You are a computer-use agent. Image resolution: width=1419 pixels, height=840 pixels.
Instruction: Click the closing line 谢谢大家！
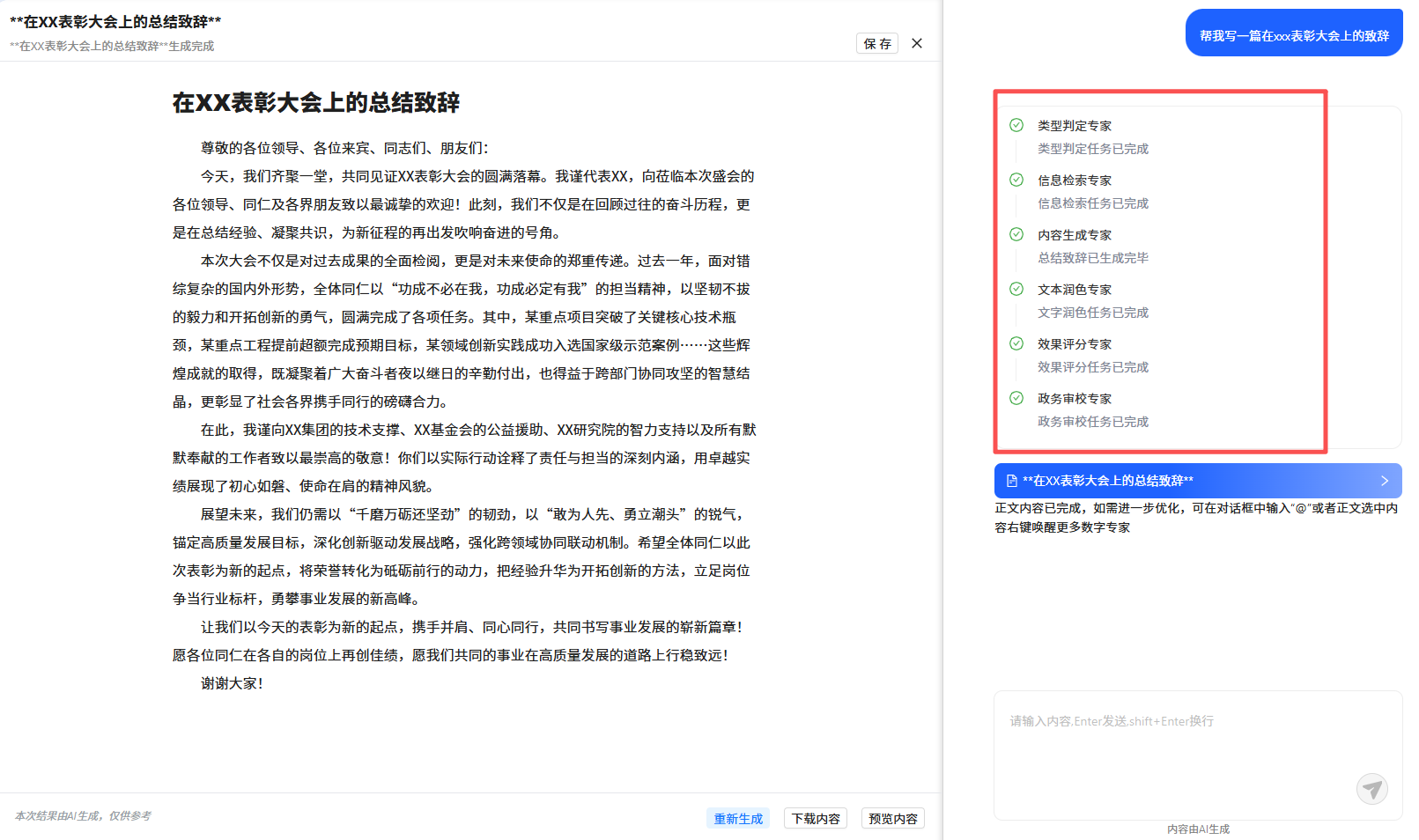(233, 683)
